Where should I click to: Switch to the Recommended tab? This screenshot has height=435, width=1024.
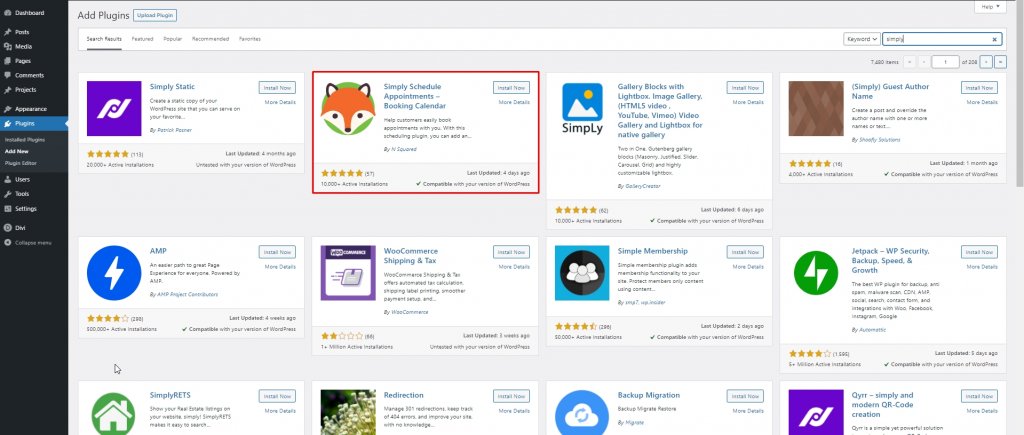(210, 39)
